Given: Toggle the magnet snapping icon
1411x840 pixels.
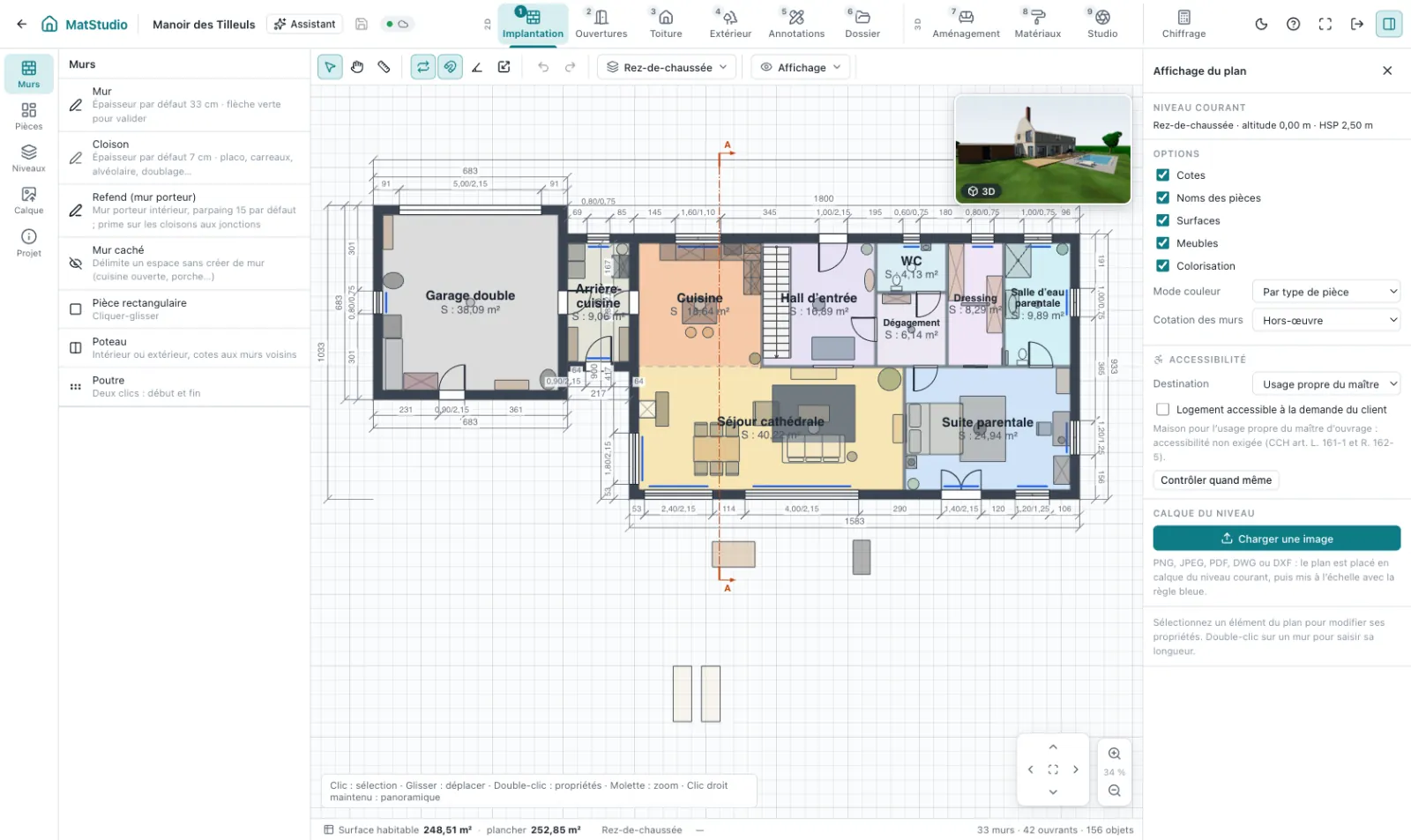Looking at the screenshot, I should click(451, 67).
